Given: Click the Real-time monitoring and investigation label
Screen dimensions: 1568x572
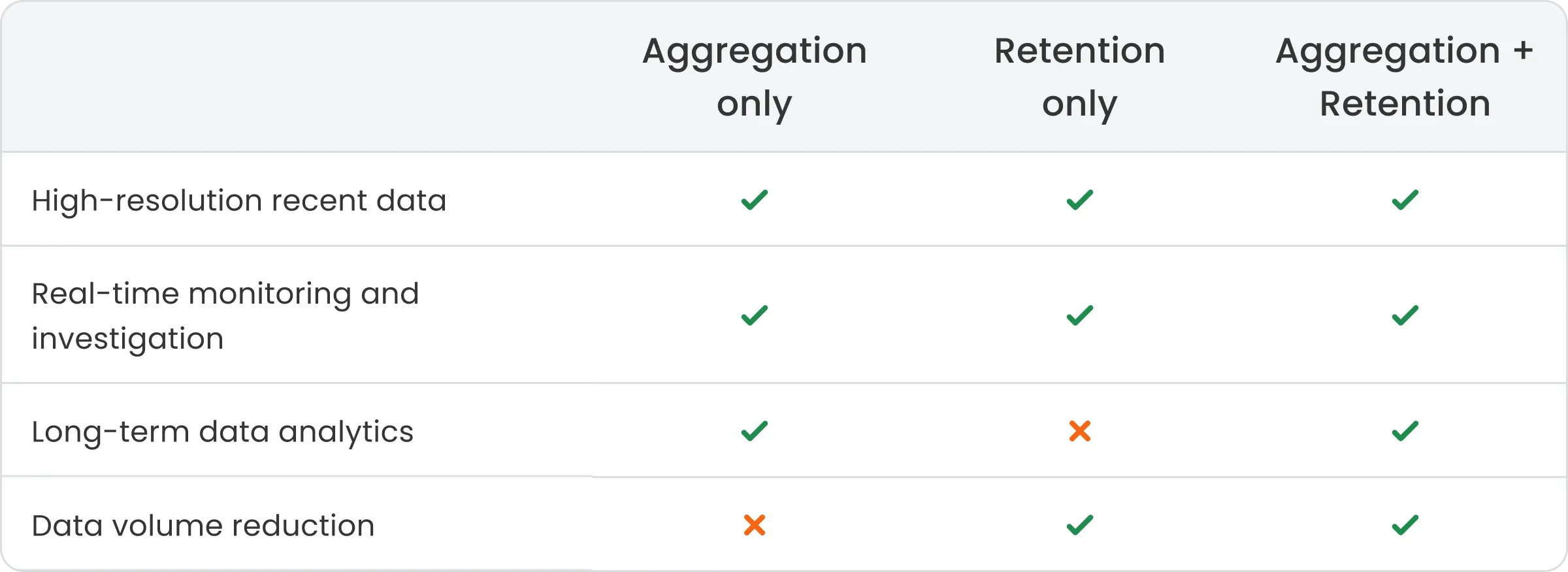Looking at the screenshot, I should (225, 316).
